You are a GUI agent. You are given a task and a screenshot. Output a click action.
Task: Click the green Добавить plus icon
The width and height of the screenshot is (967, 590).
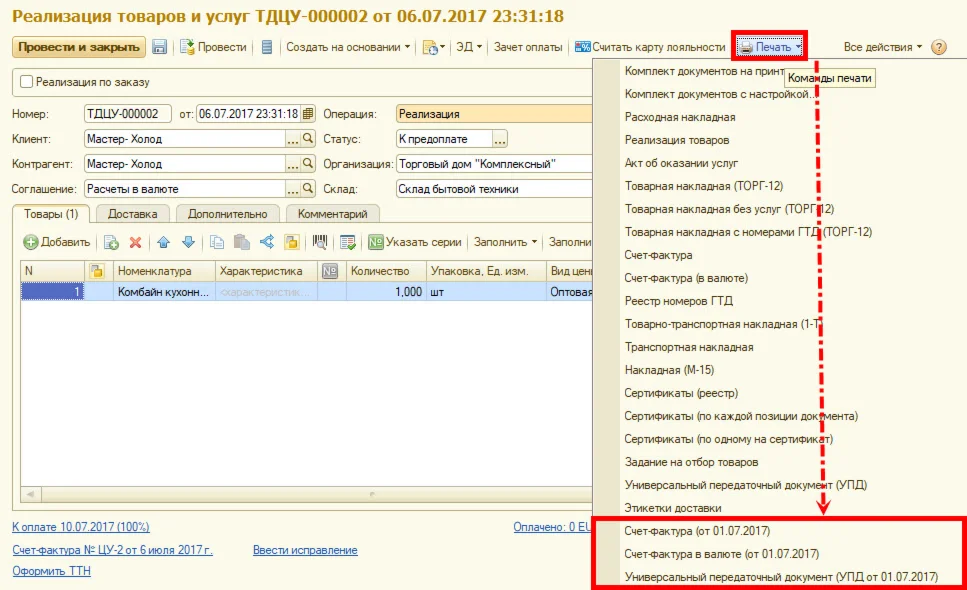(x=31, y=242)
